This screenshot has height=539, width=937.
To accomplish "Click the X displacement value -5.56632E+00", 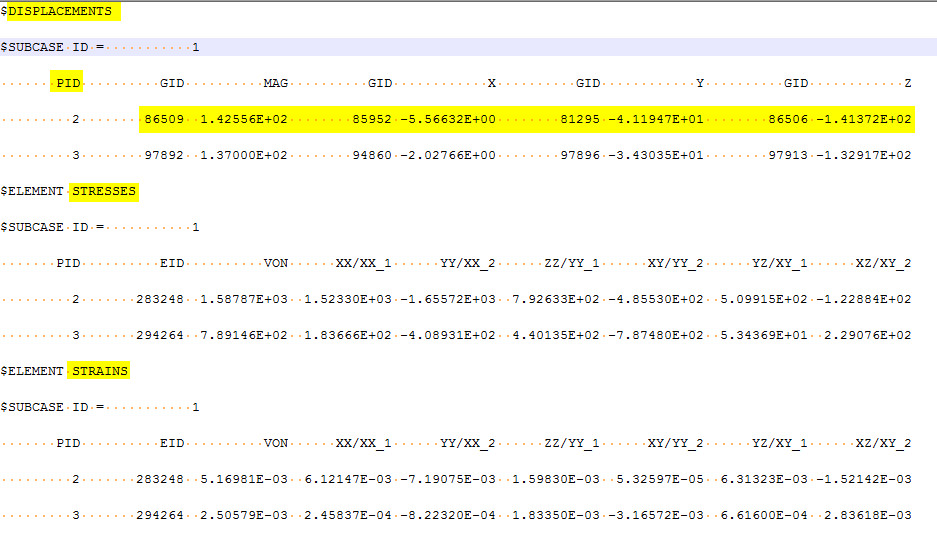I will click(448, 119).
